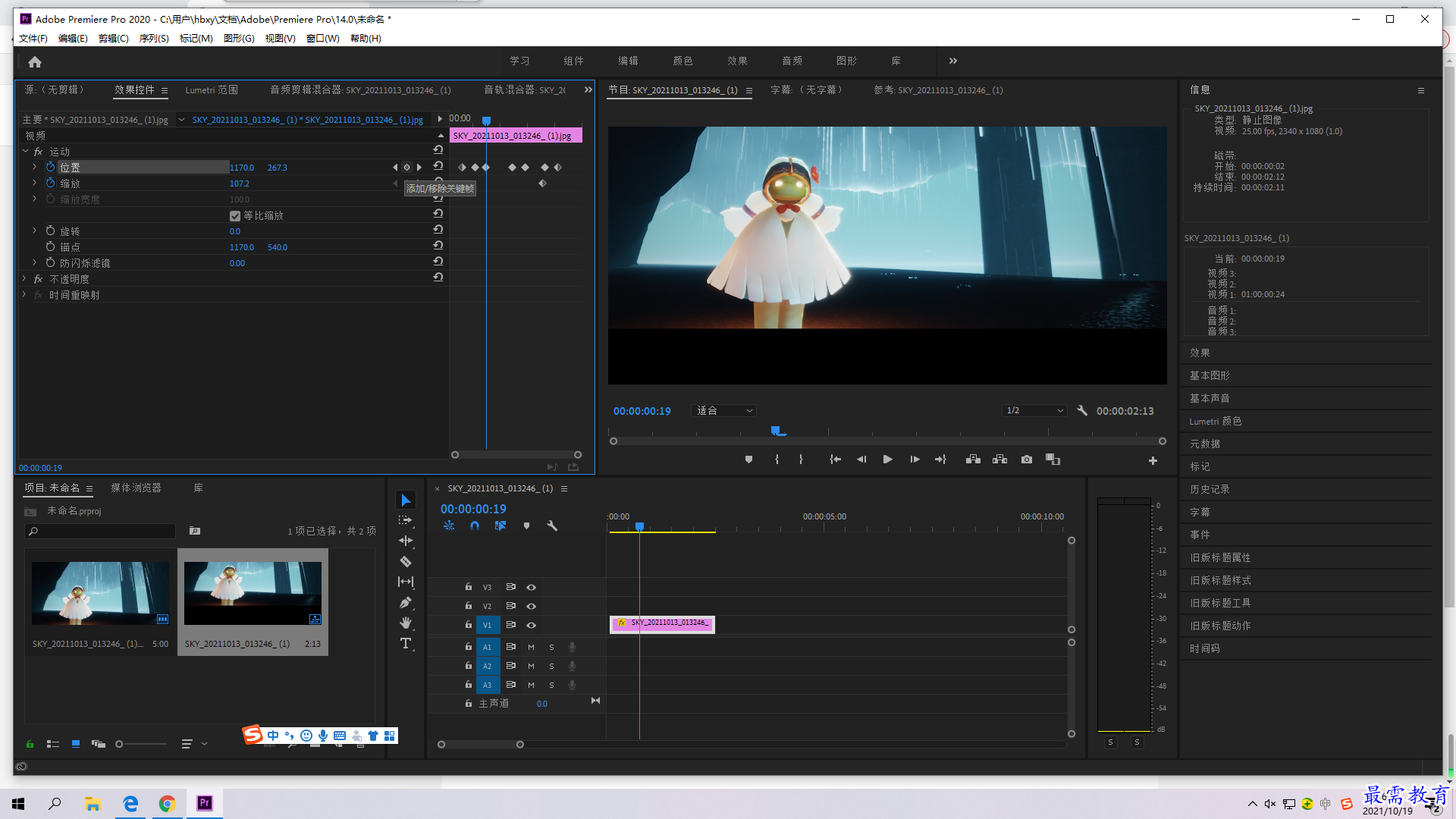Play the program monitor
Screen dimensions: 1456x819
click(x=887, y=460)
